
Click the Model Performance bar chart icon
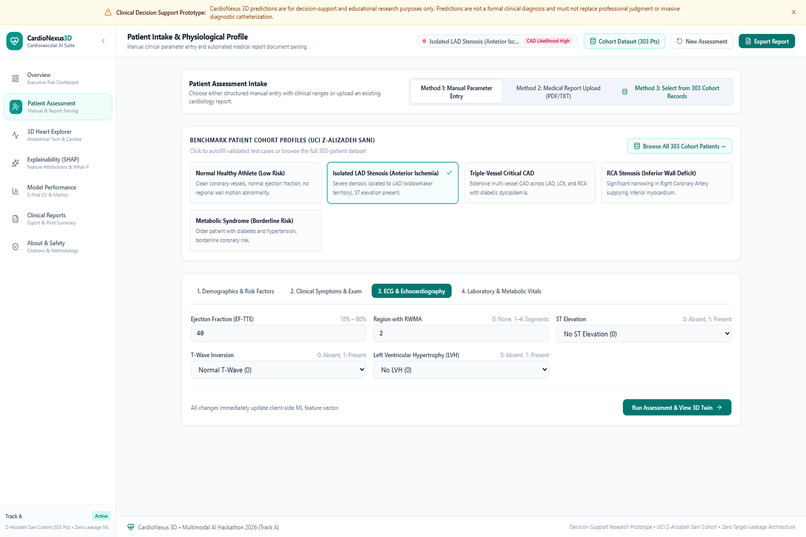pos(15,191)
